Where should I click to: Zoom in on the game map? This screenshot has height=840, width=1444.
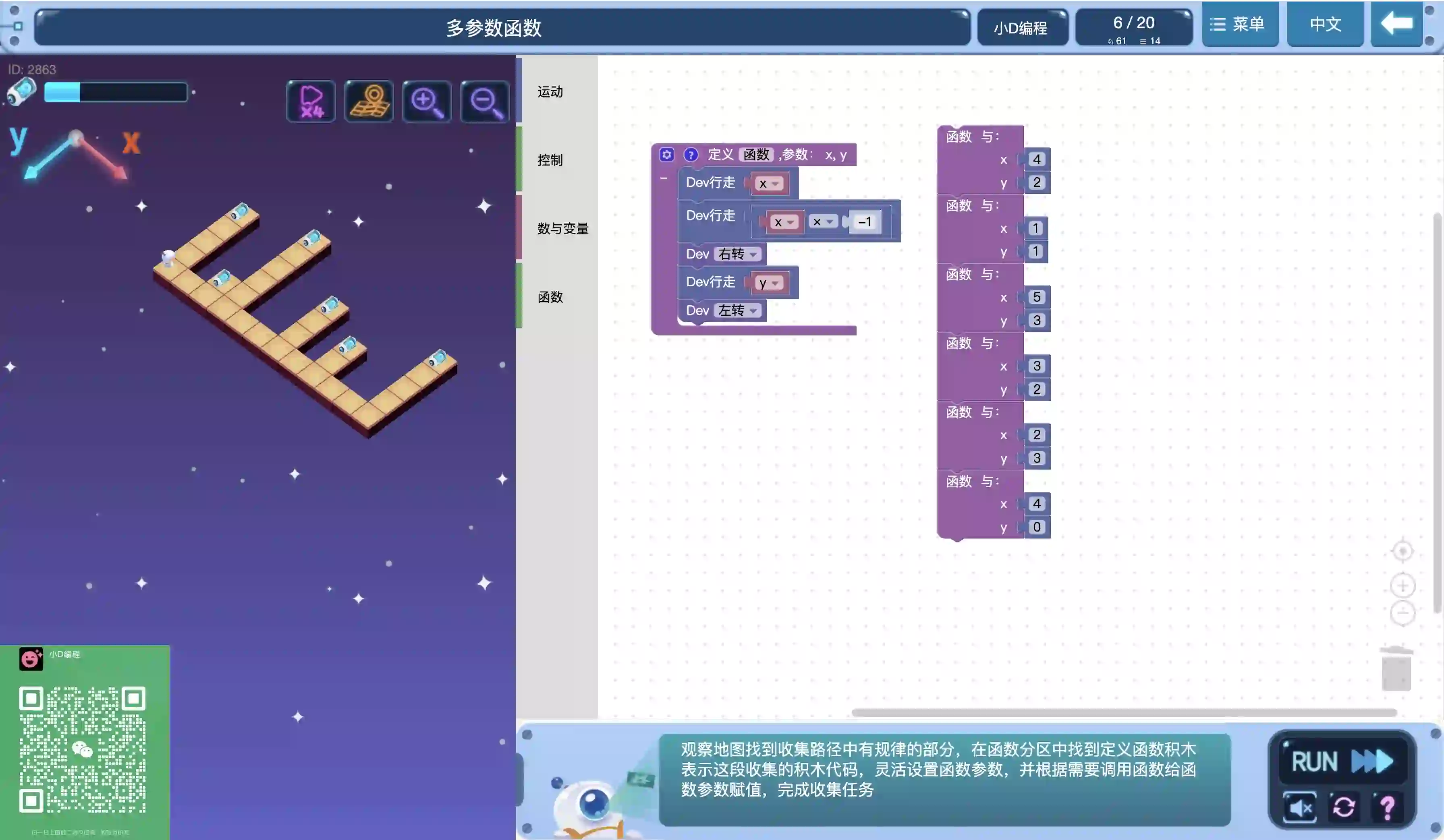(427, 101)
